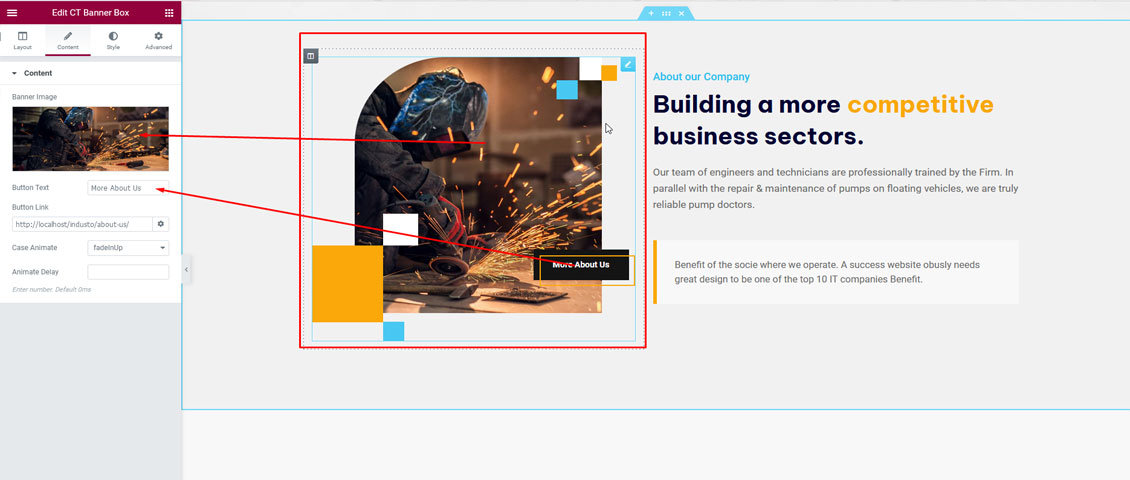Open the Case Animate dropdown
Image resolution: width=1130 pixels, height=480 pixels.
point(128,247)
